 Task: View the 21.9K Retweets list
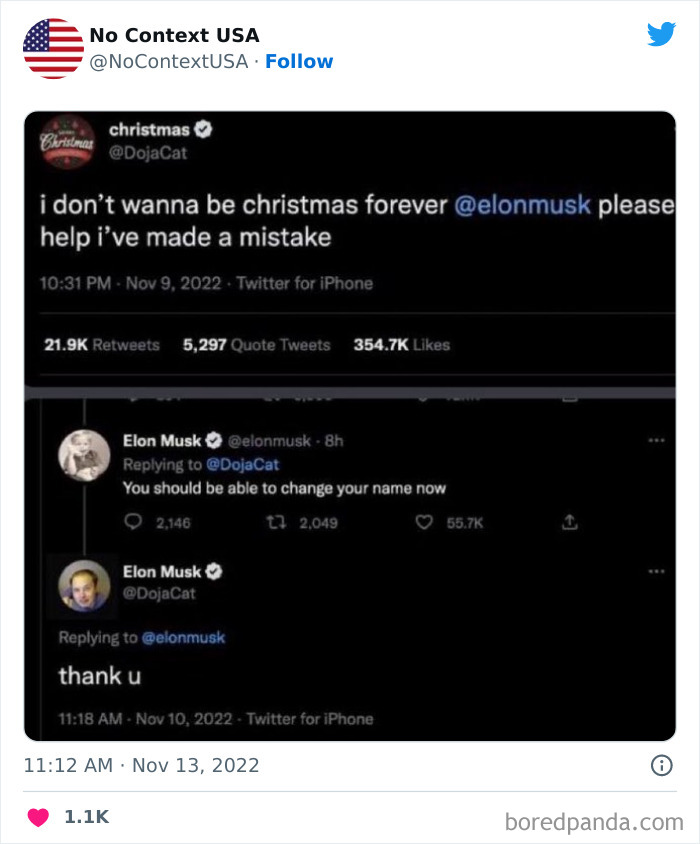pos(102,344)
